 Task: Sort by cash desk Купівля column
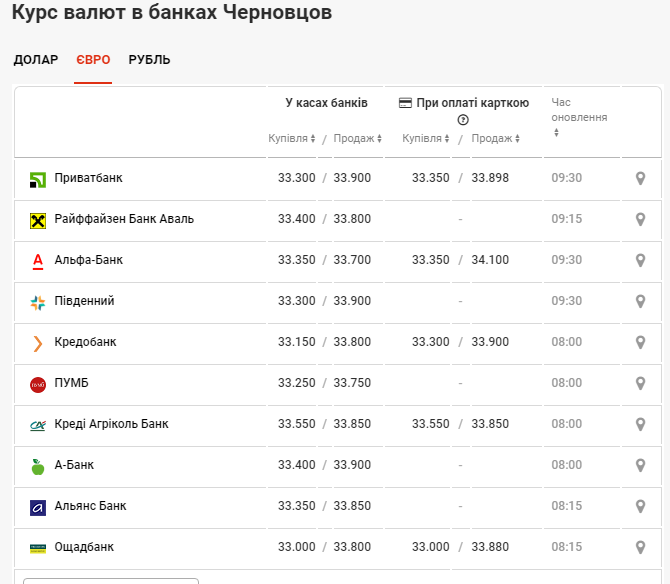(x=292, y=138)
